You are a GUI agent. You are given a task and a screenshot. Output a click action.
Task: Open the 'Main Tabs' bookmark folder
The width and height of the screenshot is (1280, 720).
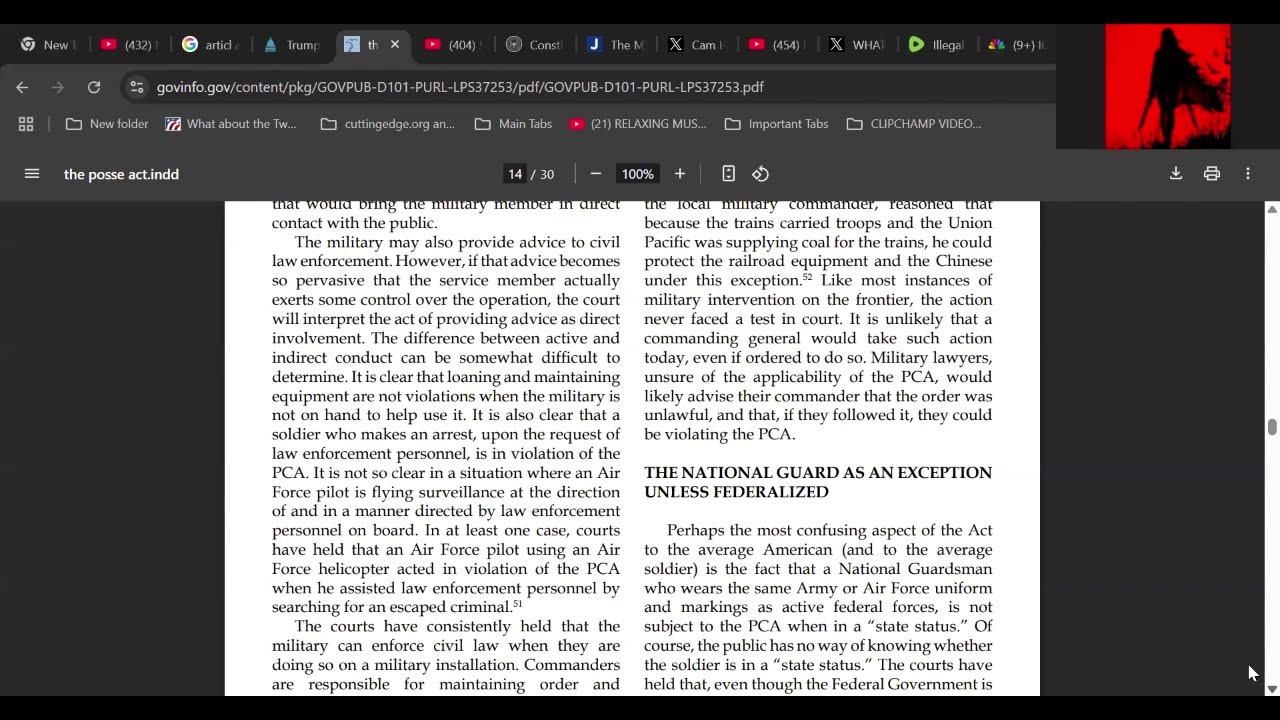(x=514, y=124)
